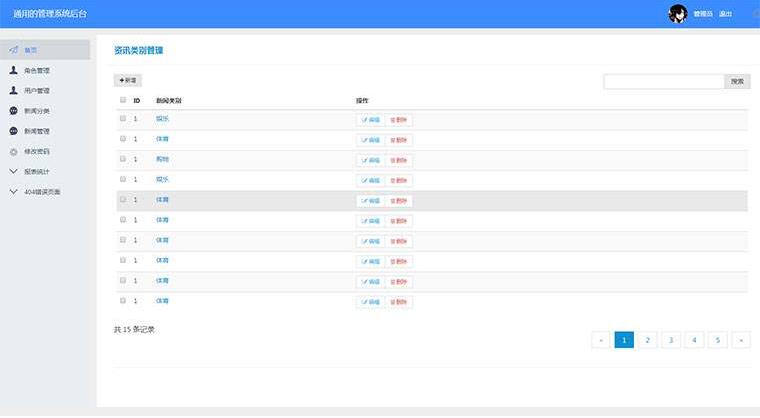
Task: Click the 编辑 pencil icon in first table row
Action: click(x=364, y=120)
